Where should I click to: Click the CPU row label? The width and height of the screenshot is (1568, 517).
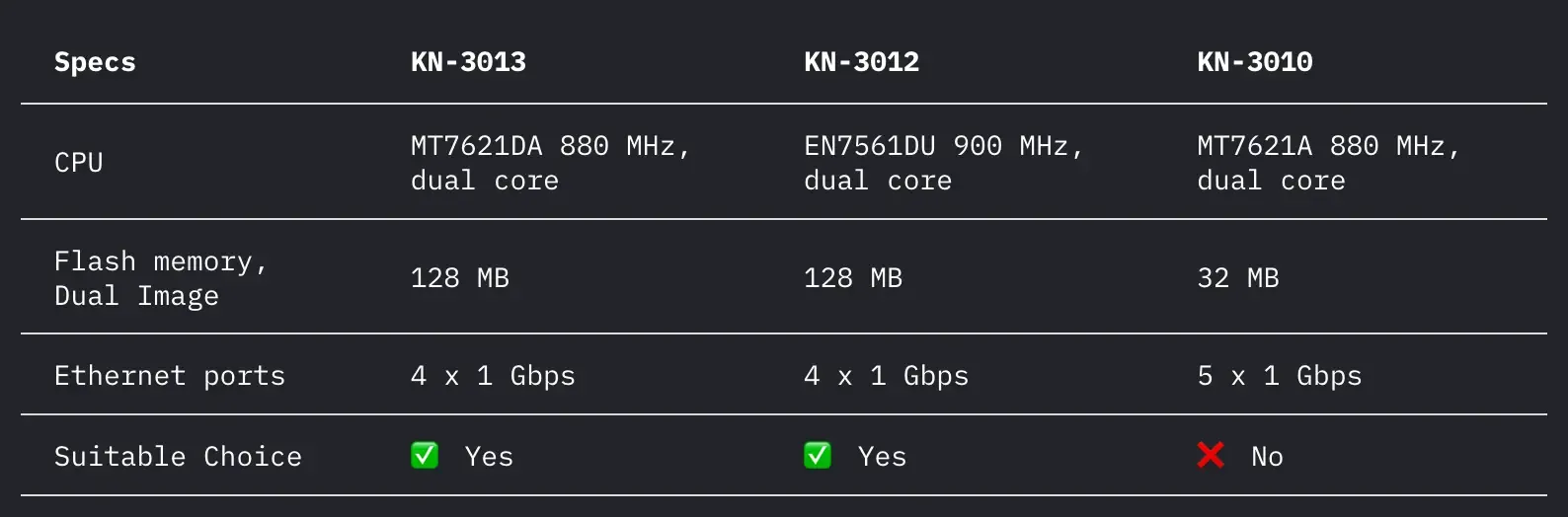coord(79,163)
